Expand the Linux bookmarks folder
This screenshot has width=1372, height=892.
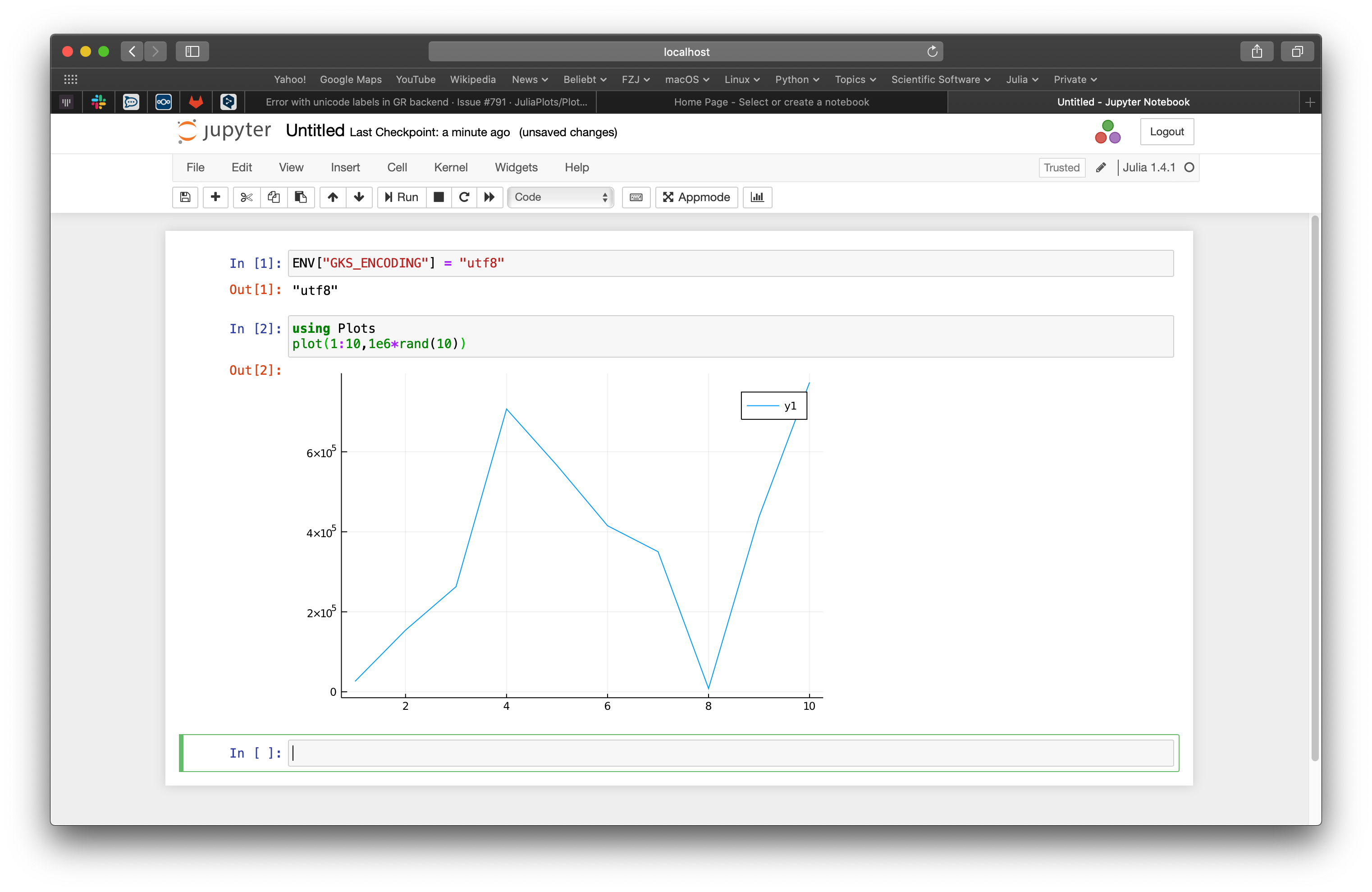pos(742,79)
